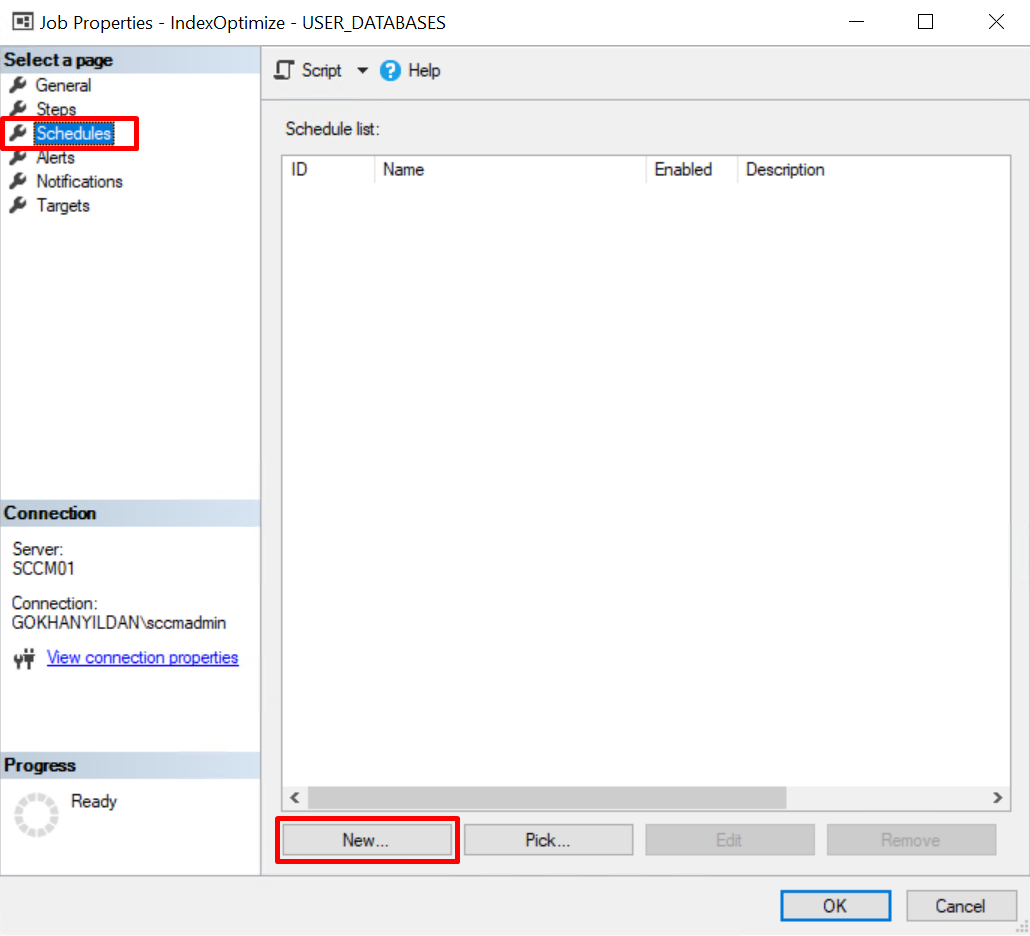The image size is (1030, 936).
Task: Click the Script toolbar button
Action: (309, 70)
